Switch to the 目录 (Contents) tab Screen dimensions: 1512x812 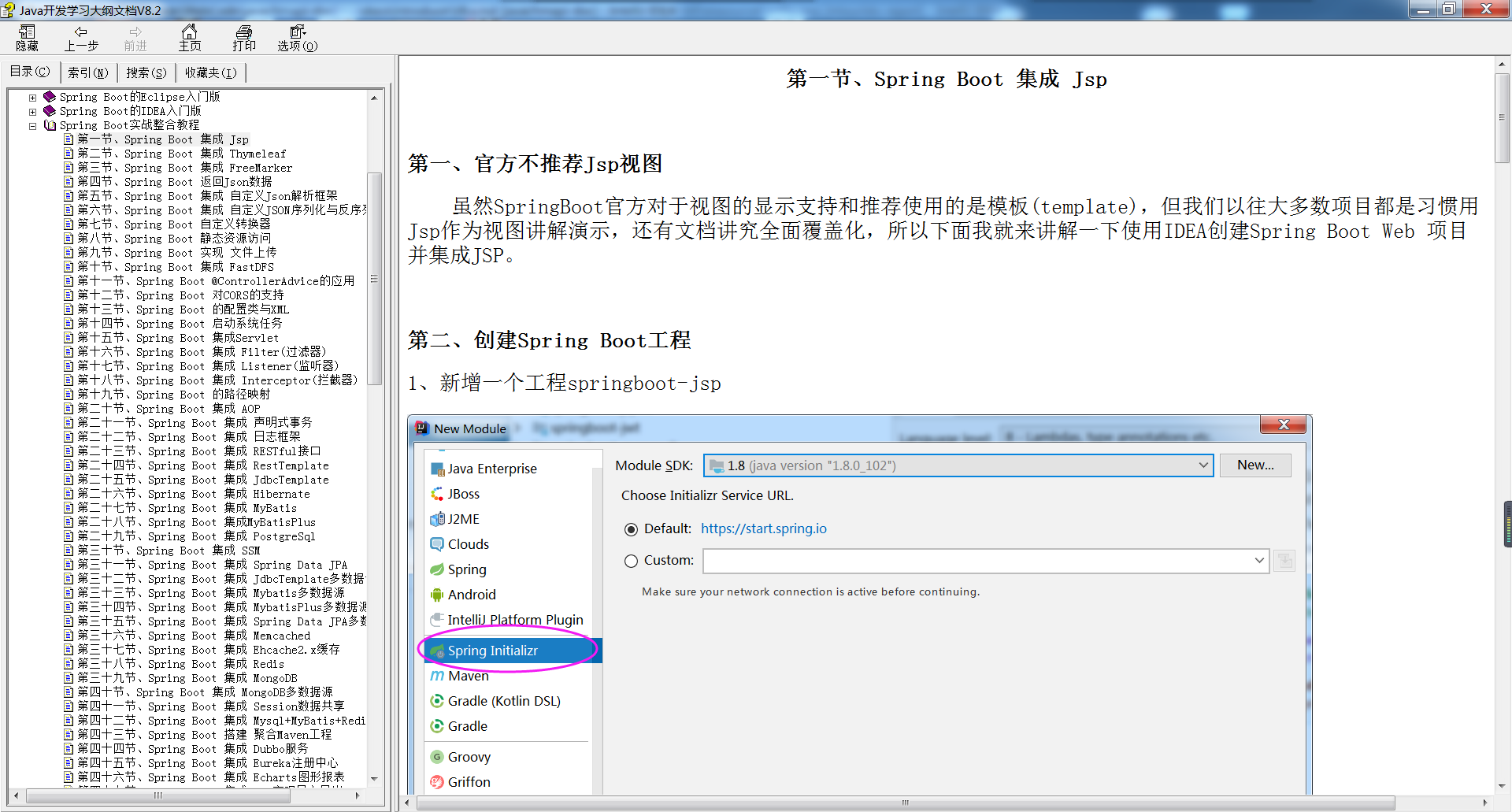(x=30, y=72)
